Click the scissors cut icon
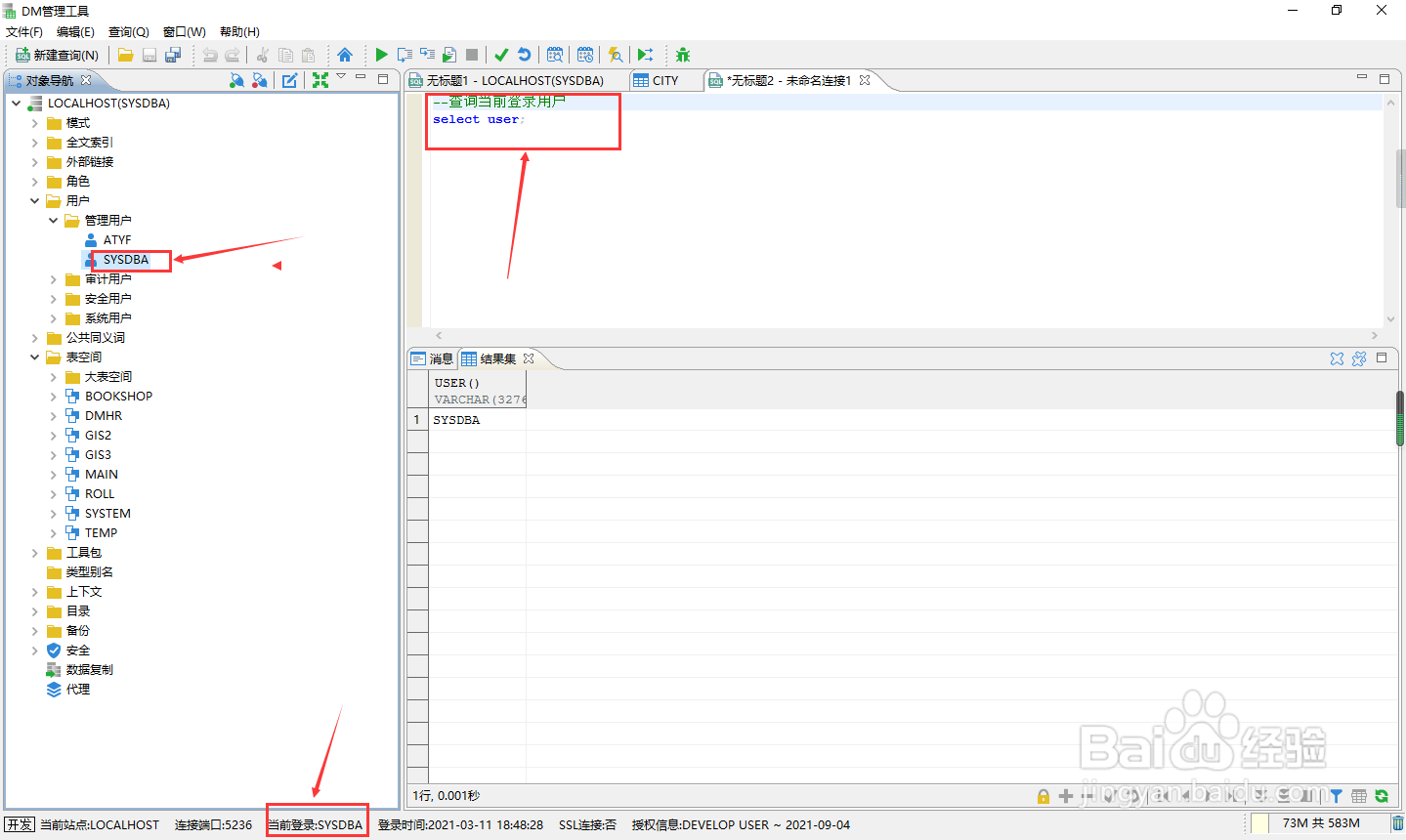This screenshot has width=1406, height=840. tap(263, 55)
